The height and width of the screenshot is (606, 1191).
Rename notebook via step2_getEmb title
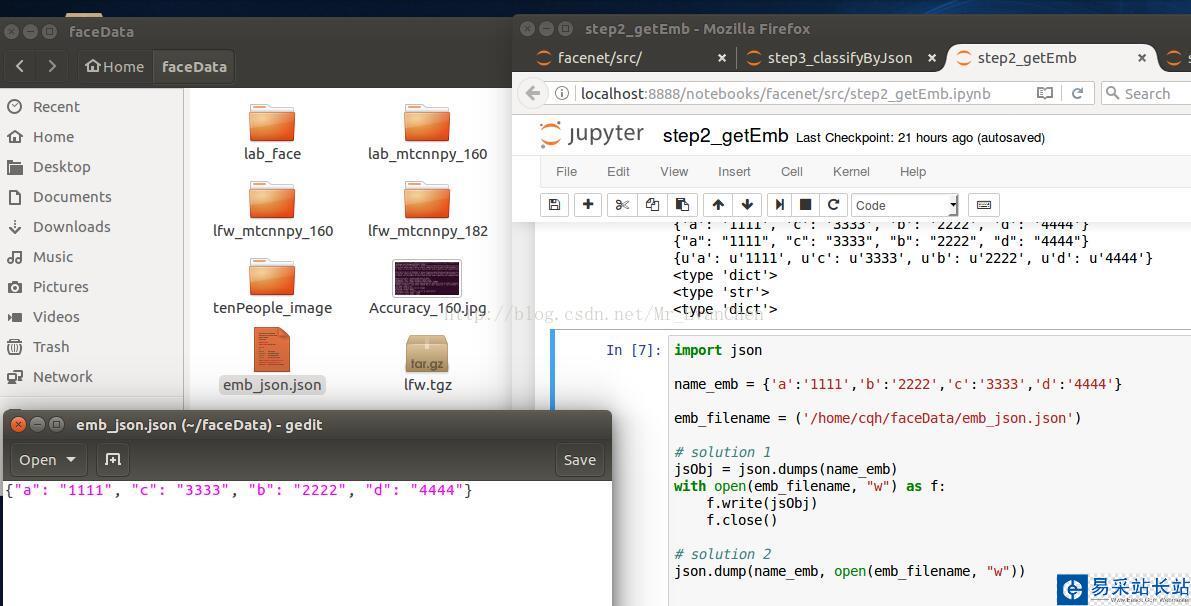click(725, 136)
